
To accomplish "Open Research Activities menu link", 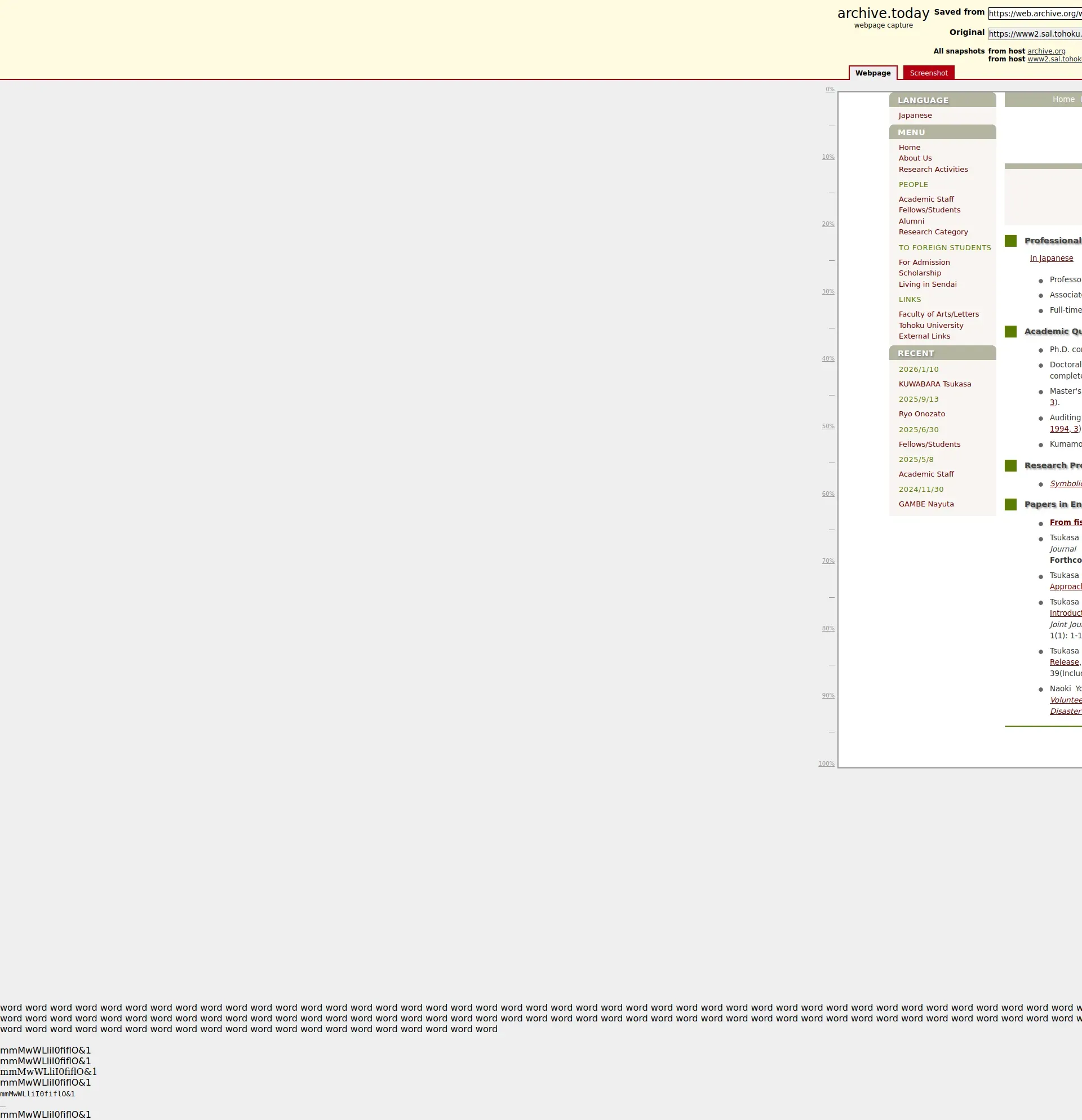I will (x=933, y=169).
